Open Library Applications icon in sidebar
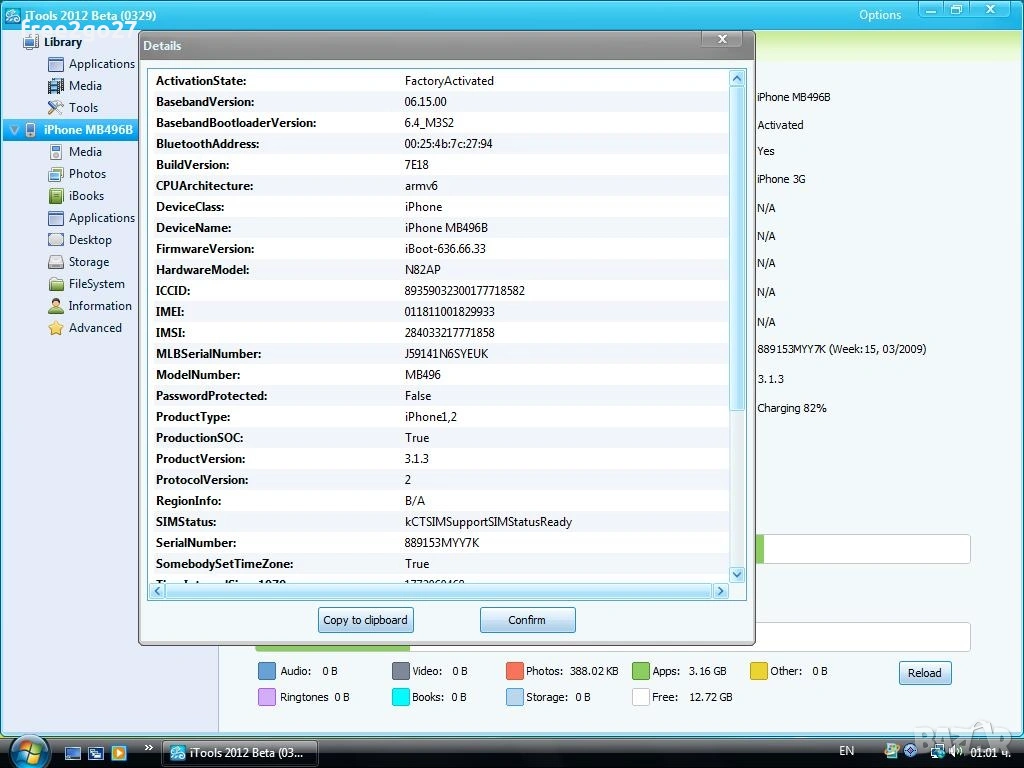1024x768 pixels. pyautogui.click(x=56, y=64)
